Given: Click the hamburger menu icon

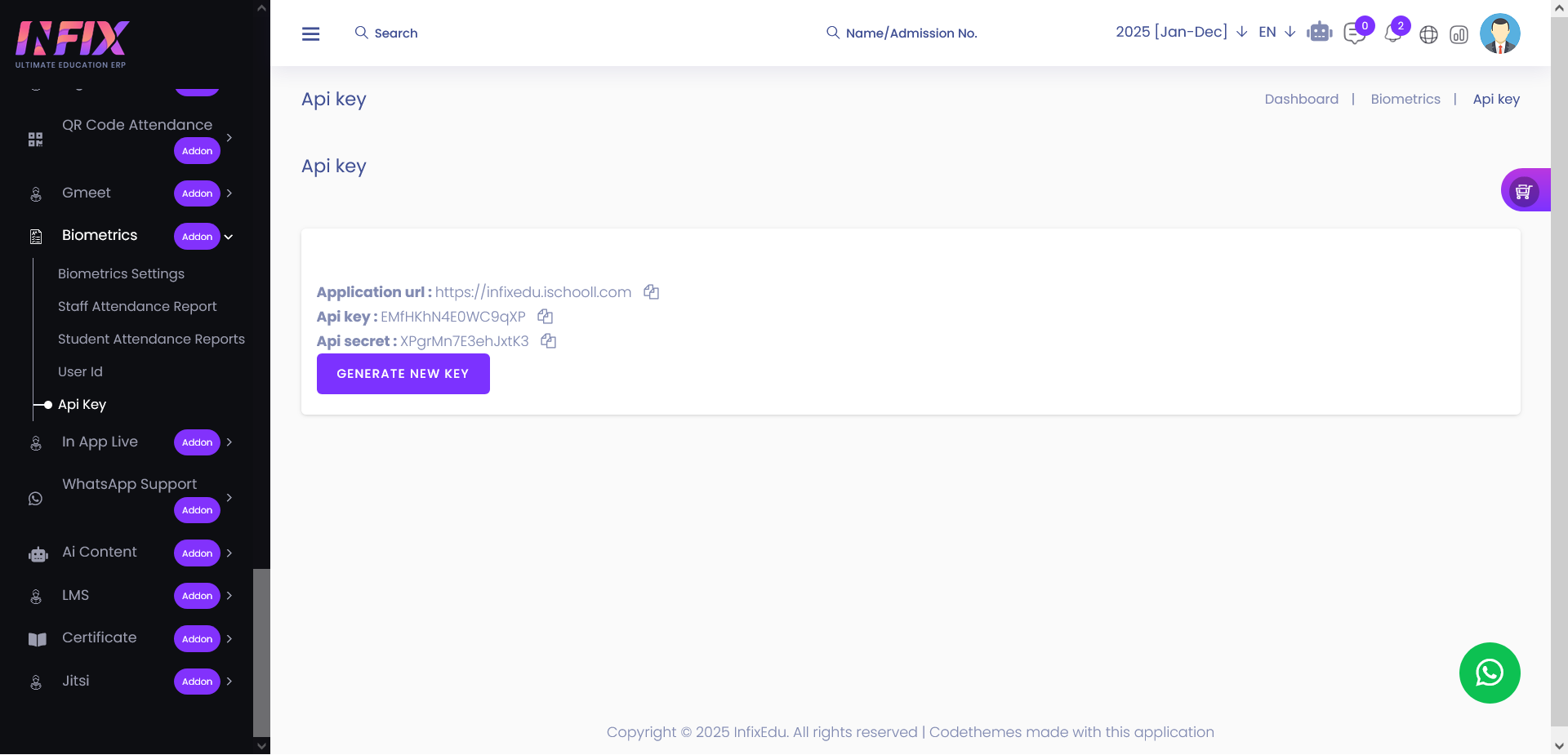Looking at the screenshot, I should click(310, 33).
